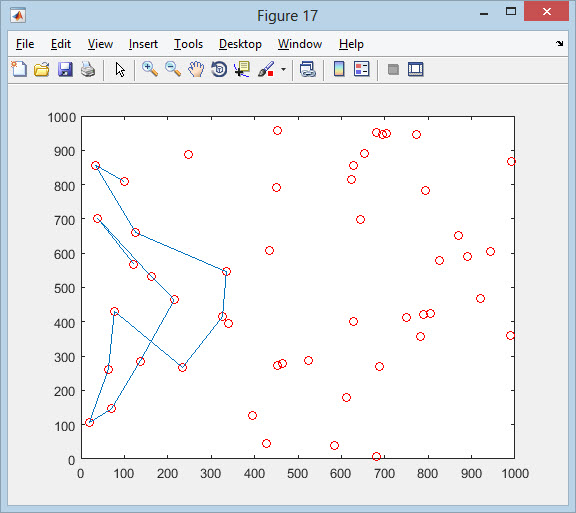Toggle the Data Cursor tool
576x513 pixels.
point(242,69)
